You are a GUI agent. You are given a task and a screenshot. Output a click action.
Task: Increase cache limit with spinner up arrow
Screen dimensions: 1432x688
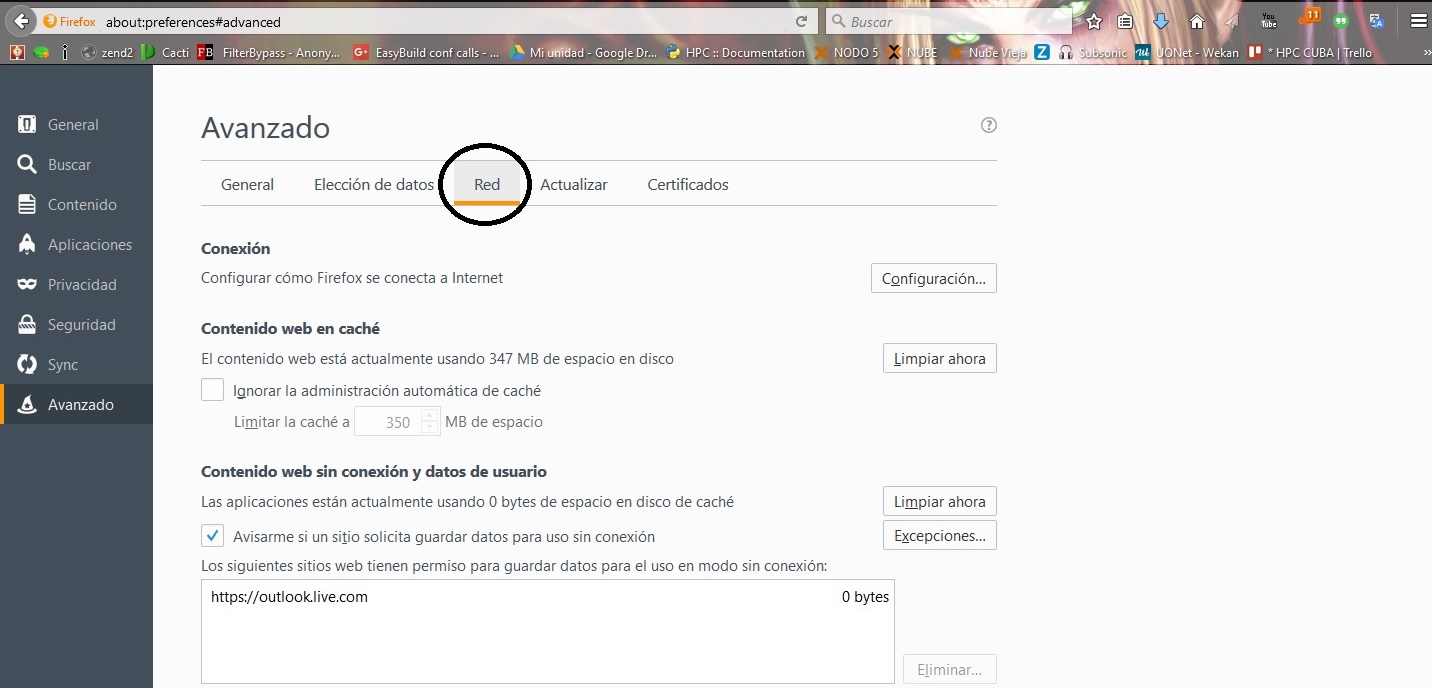point(430,415)
